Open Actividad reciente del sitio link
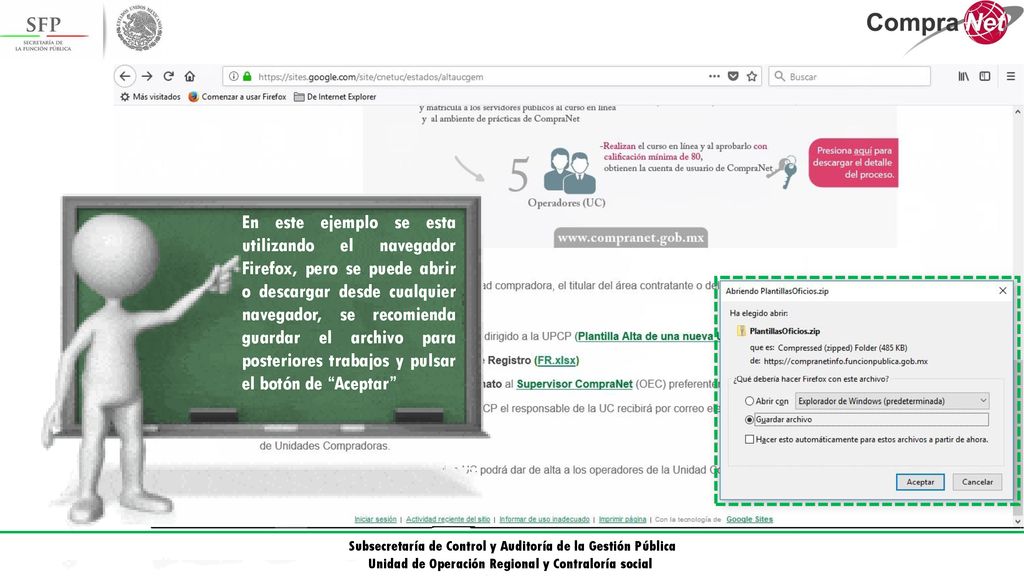 (448, 519)
